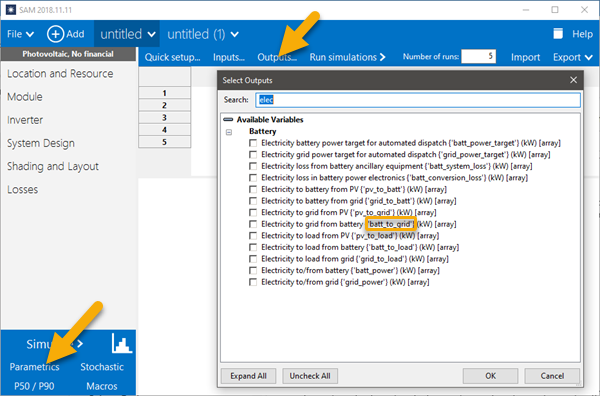The height and width of the screenshot is (396, 600).
Task: Open Outputs... in parametric toolbar
Action: coord(277,57)
